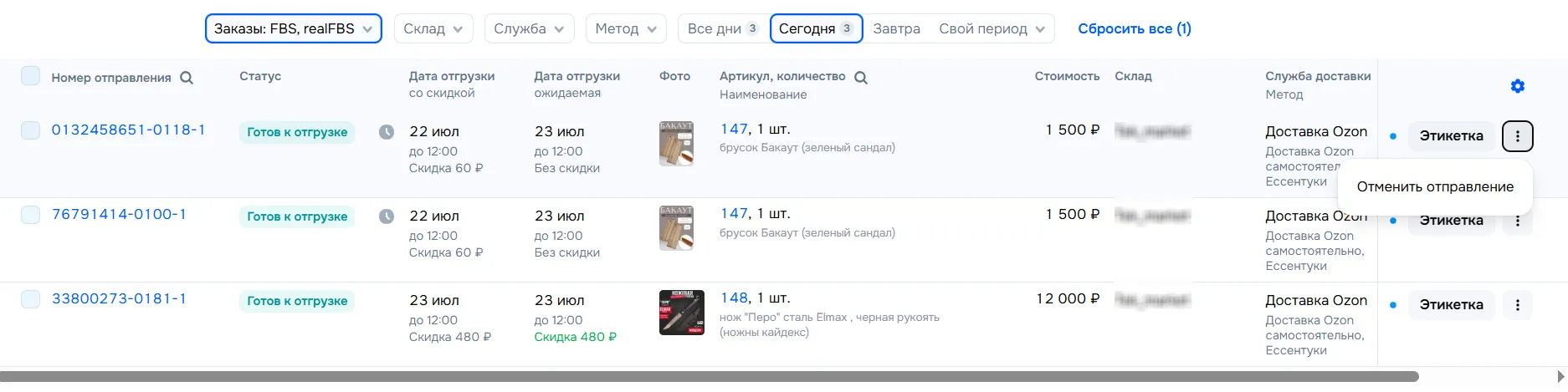Click three-dot menu for order 0132458651-0118-1
1568x392 pixels.
pyautogui.click(x=1517, y=136)
